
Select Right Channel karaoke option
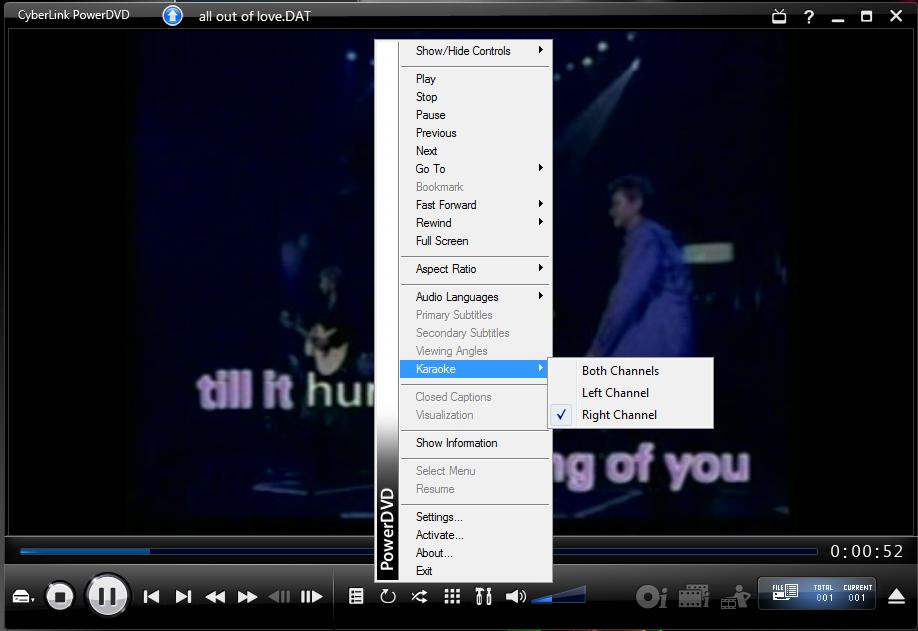tap(618, 414)
